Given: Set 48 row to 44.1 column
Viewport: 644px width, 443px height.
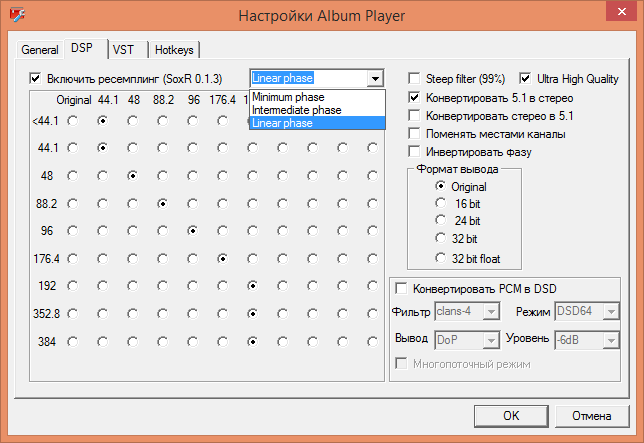Looking at the screenshot, I should coord(103,176).
